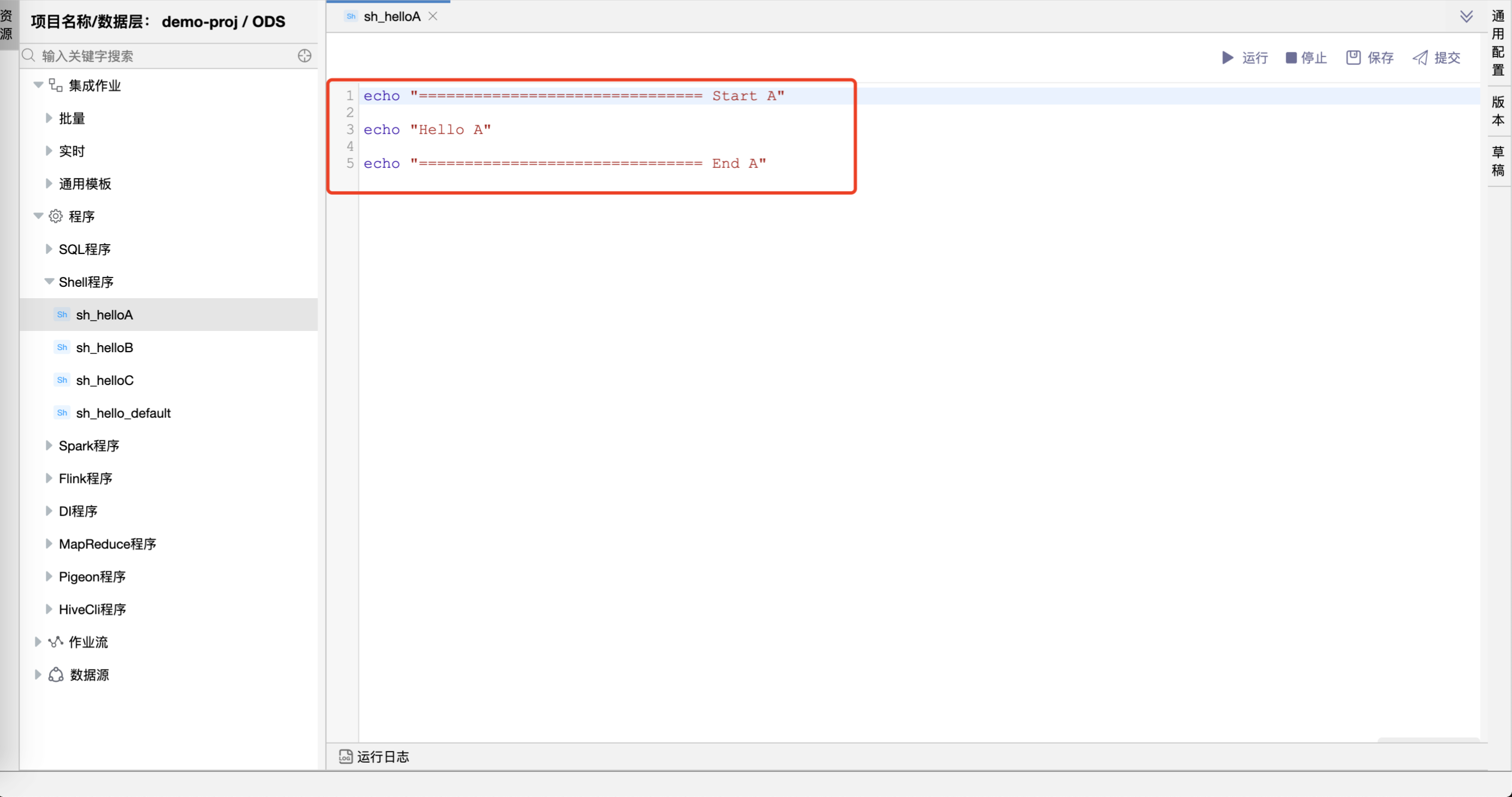Click the Sh icon beside sh_helloA in tree

coord(62,315)
